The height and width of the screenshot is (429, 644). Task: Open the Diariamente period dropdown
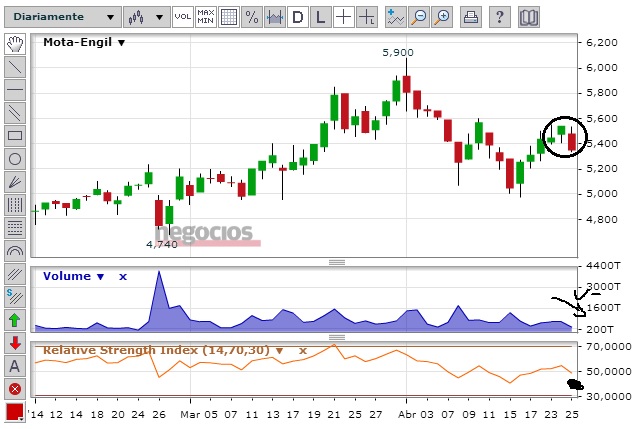tap(63, 17)
